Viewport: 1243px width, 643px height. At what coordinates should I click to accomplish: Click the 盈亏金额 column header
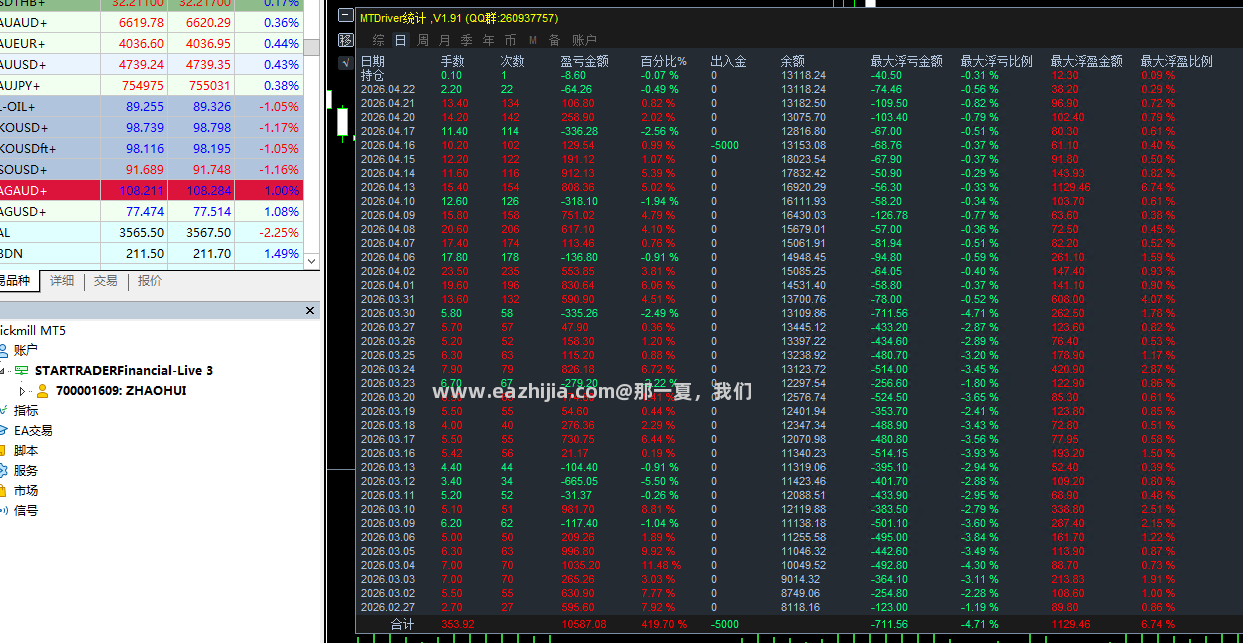[585, 61]
